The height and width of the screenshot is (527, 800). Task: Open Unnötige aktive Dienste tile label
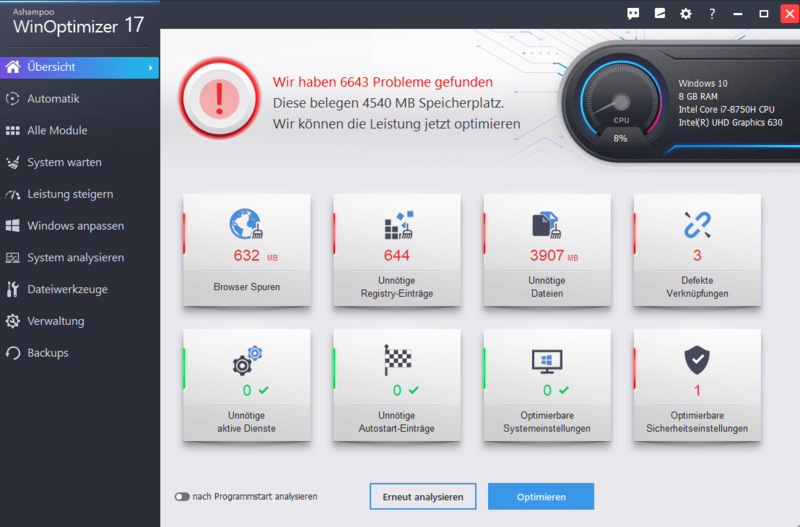tap(246, 422)
